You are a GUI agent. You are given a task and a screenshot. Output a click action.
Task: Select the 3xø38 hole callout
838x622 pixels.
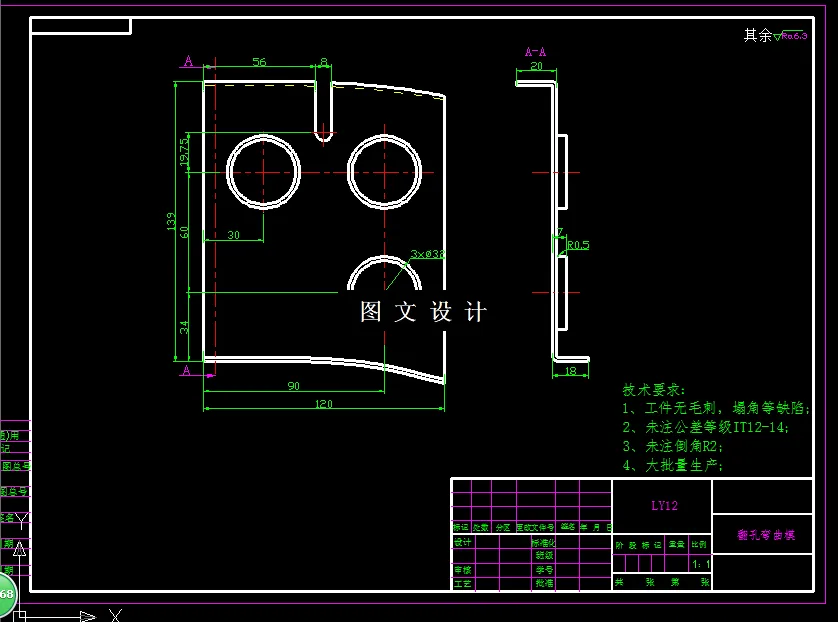coord(428,254)
